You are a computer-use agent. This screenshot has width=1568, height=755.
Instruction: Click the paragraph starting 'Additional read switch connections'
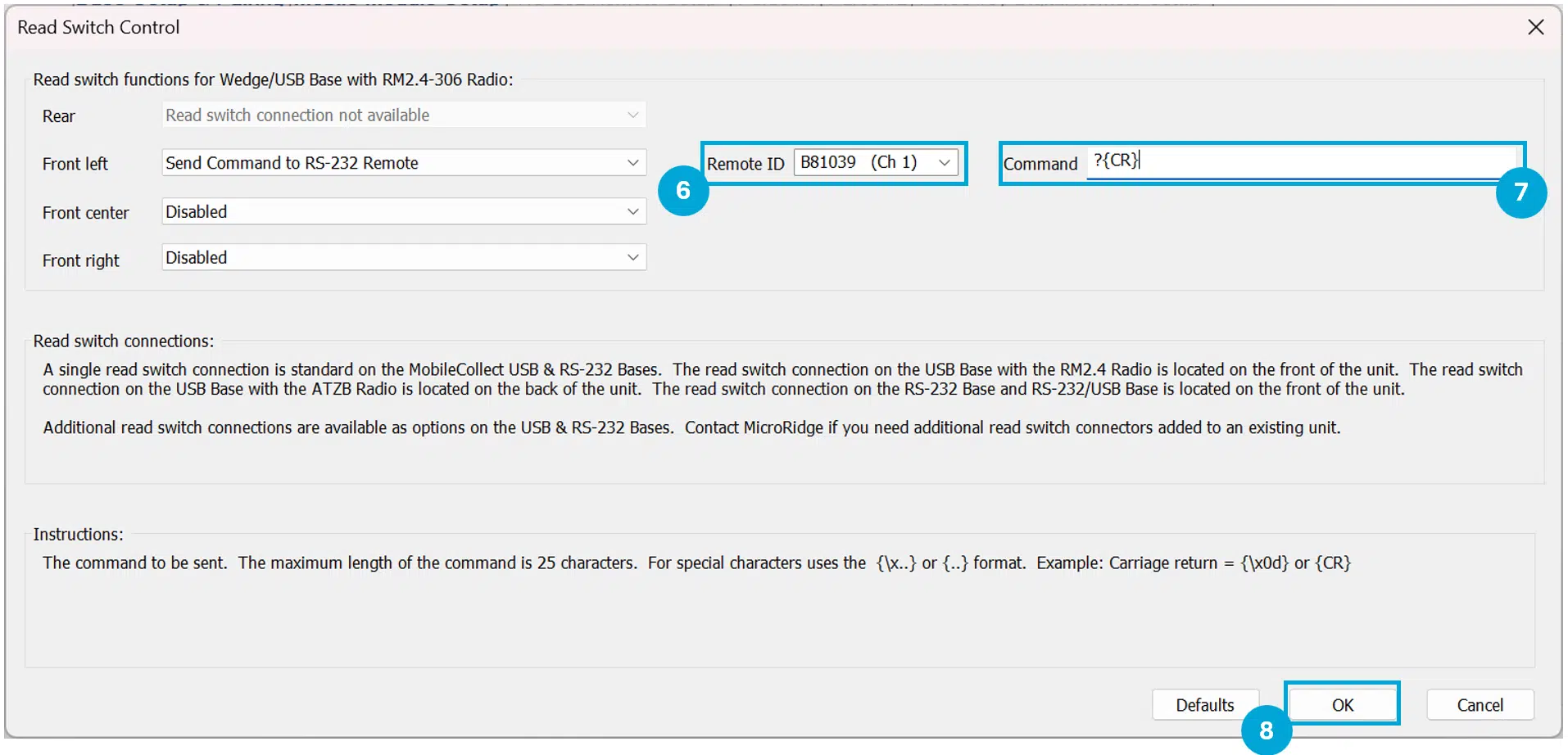(691, 427)
